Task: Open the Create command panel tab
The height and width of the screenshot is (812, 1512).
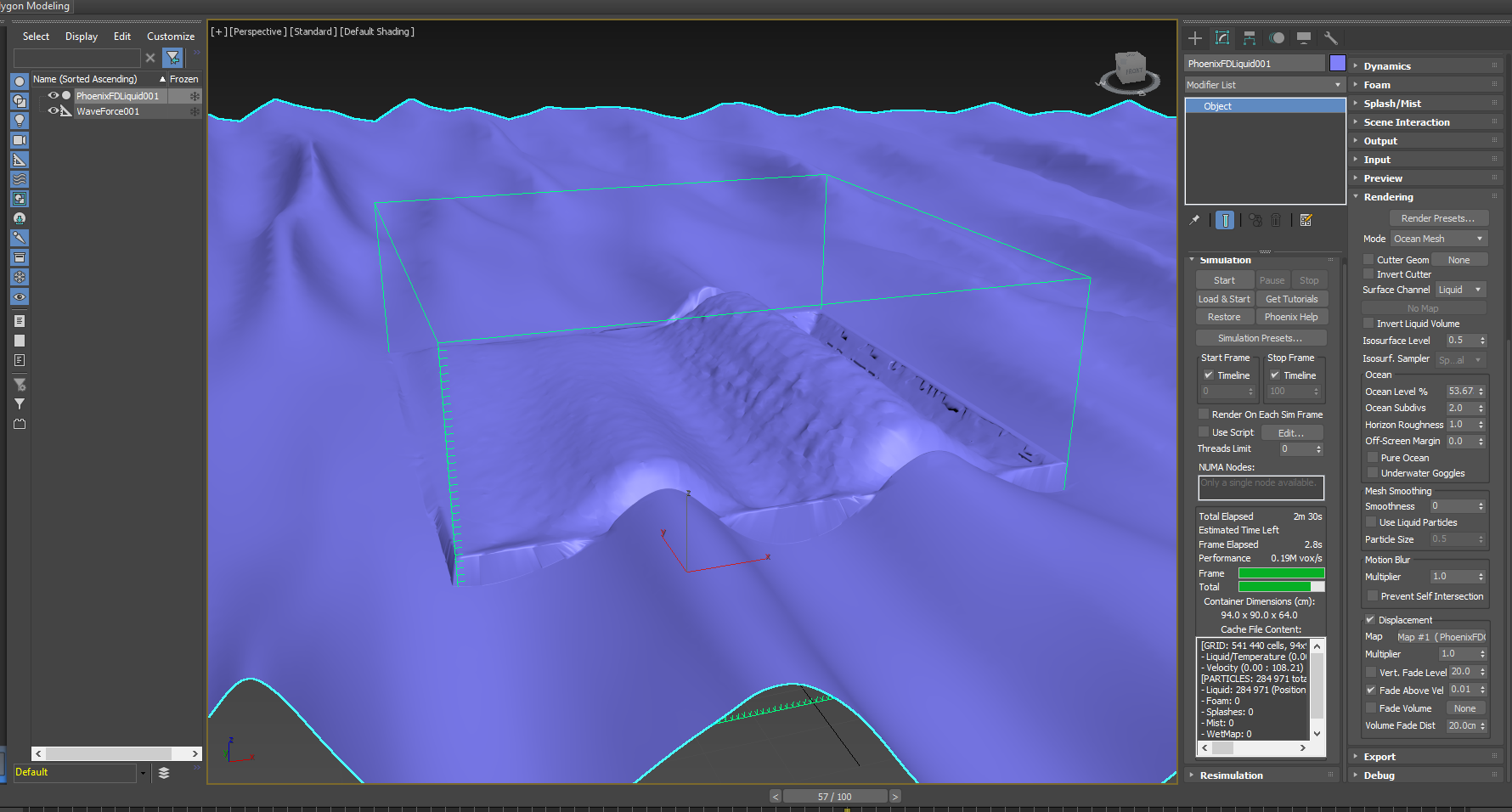Action: click(x=1195, y=38)
